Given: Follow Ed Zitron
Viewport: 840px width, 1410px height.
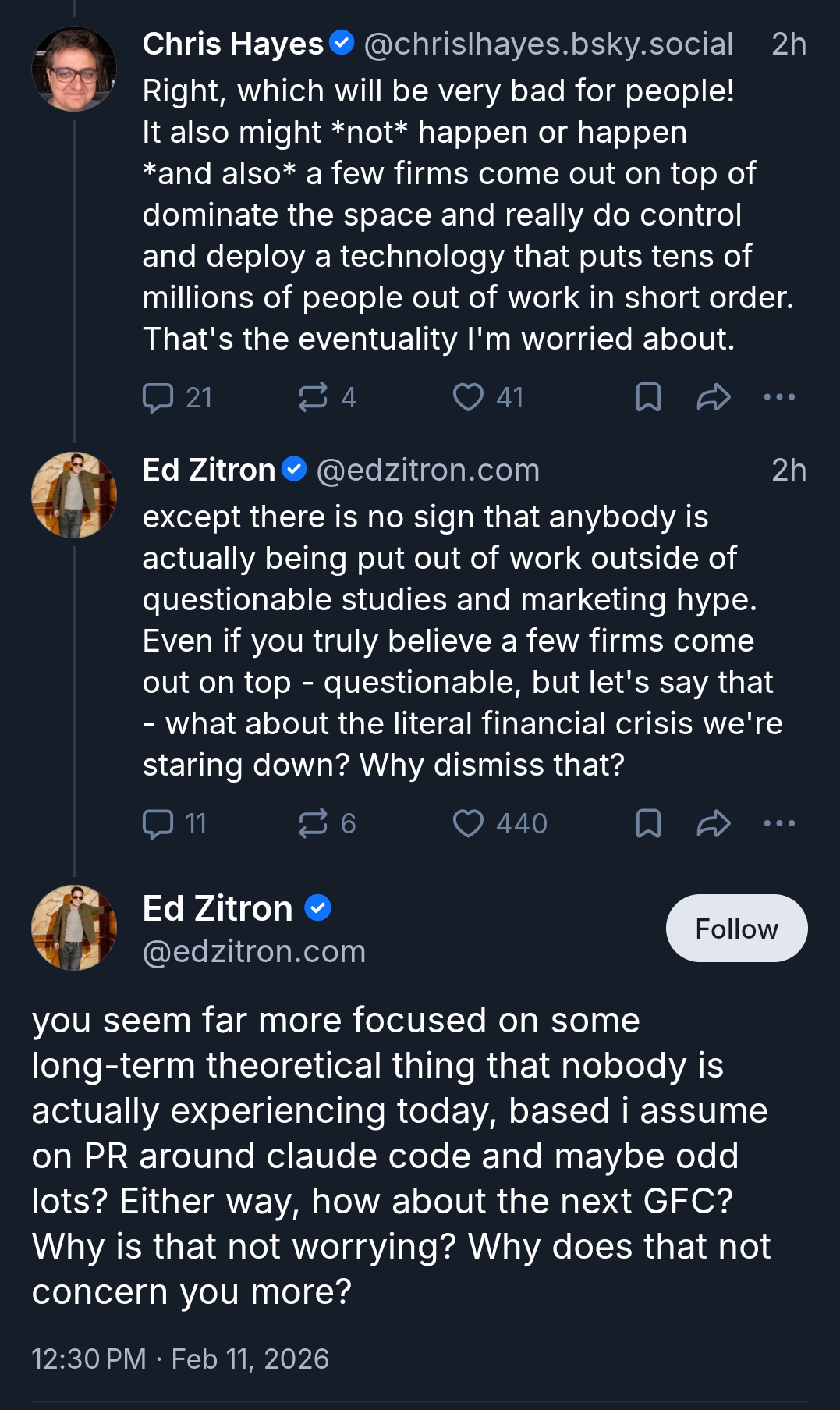Looking at the screenshot, I should pos(736,929).
